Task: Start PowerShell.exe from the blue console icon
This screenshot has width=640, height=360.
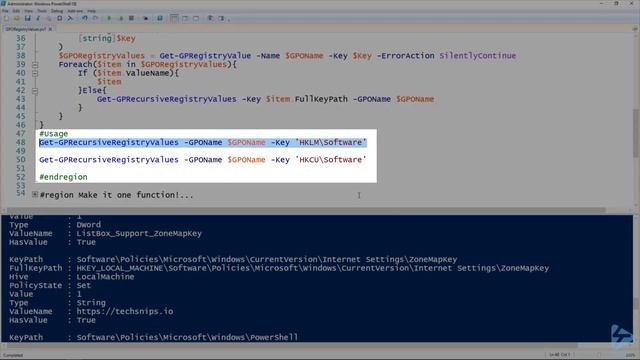Action: (160, 18)
